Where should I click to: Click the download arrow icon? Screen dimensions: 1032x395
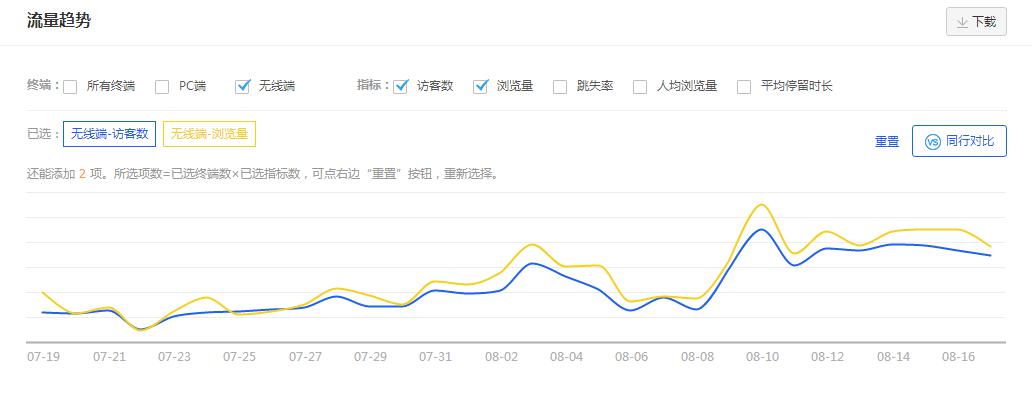[962, 22]
